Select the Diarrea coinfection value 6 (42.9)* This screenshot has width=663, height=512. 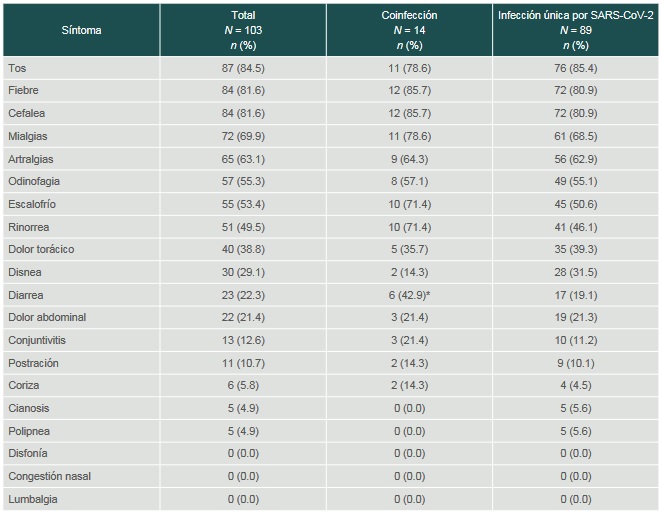point(410,295)
